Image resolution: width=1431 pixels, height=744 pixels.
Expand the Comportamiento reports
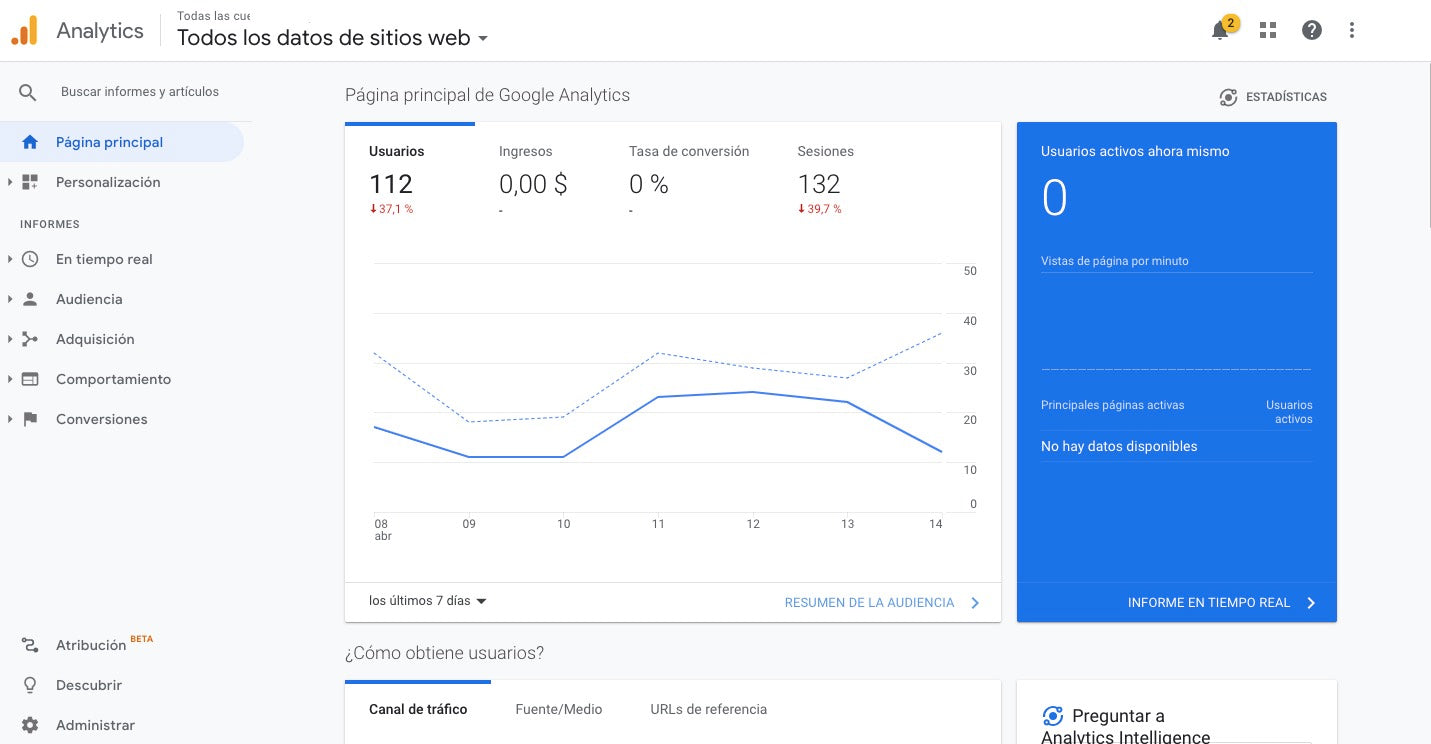point(10,379)
